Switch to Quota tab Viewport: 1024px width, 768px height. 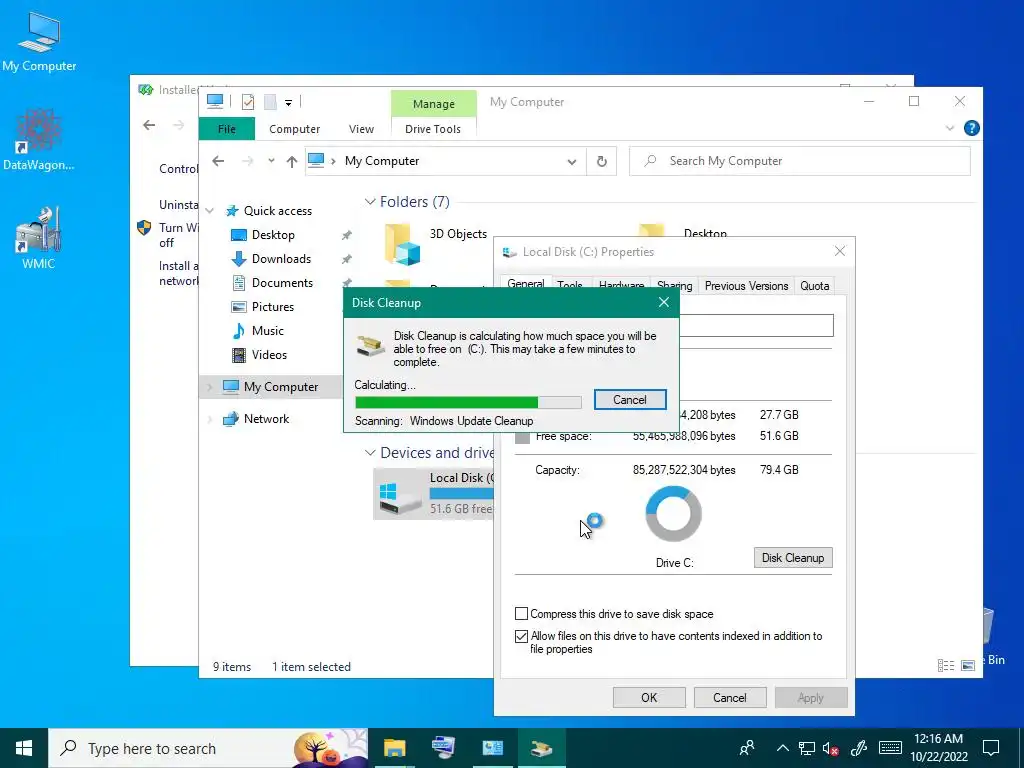pos(814,286)
